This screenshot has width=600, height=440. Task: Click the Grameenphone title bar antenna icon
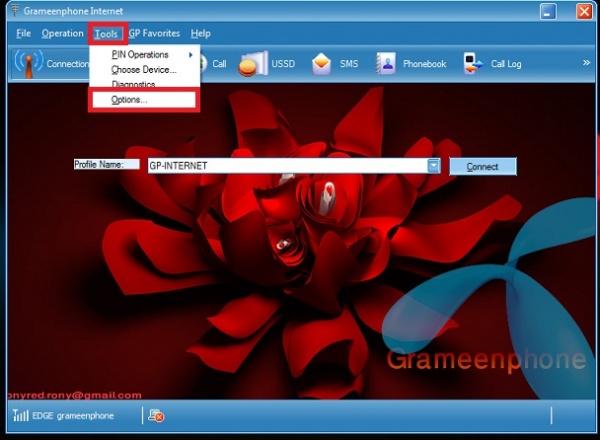point(15,10)
